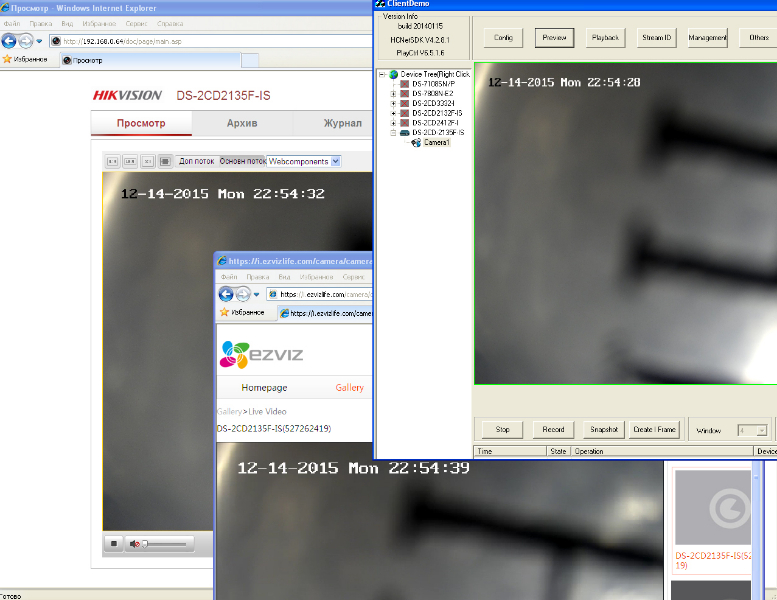Image resolution: width=777 pixels, height=600 pixels.
Task: Open the Избранное menu in Hikvision browser window
Action: [99, 23]
